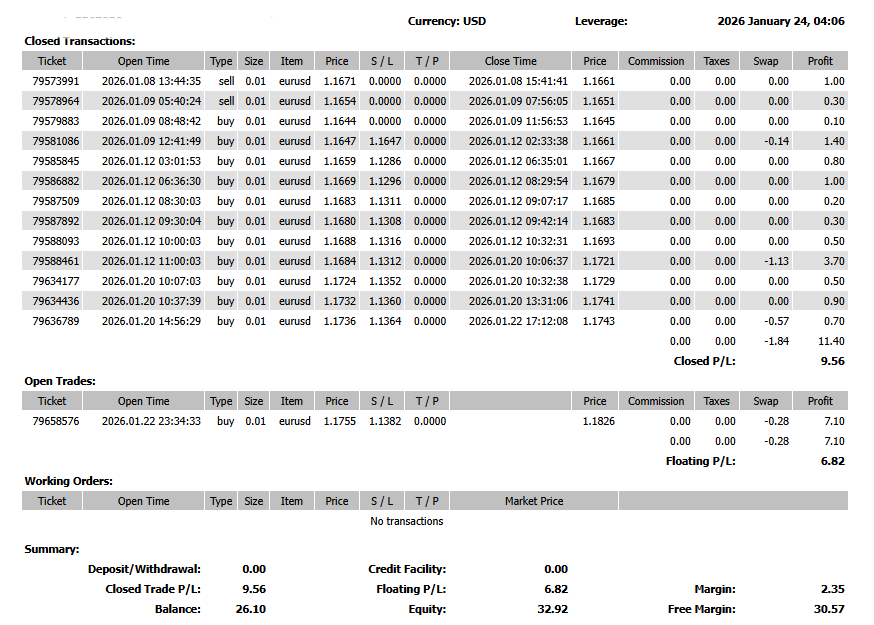Click open trade ticket 79658576
This screenshot has height=625, width=874.
pos(56,421)
